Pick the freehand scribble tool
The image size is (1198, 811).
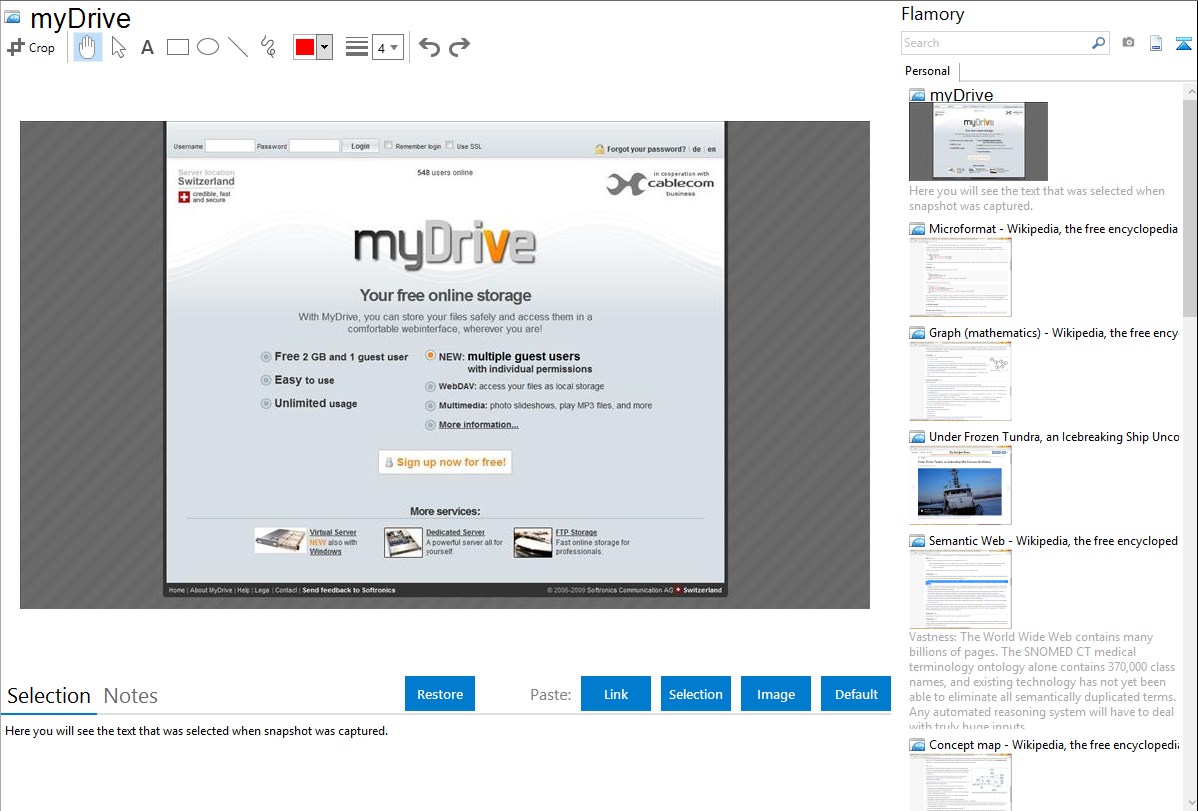[268, 47]
